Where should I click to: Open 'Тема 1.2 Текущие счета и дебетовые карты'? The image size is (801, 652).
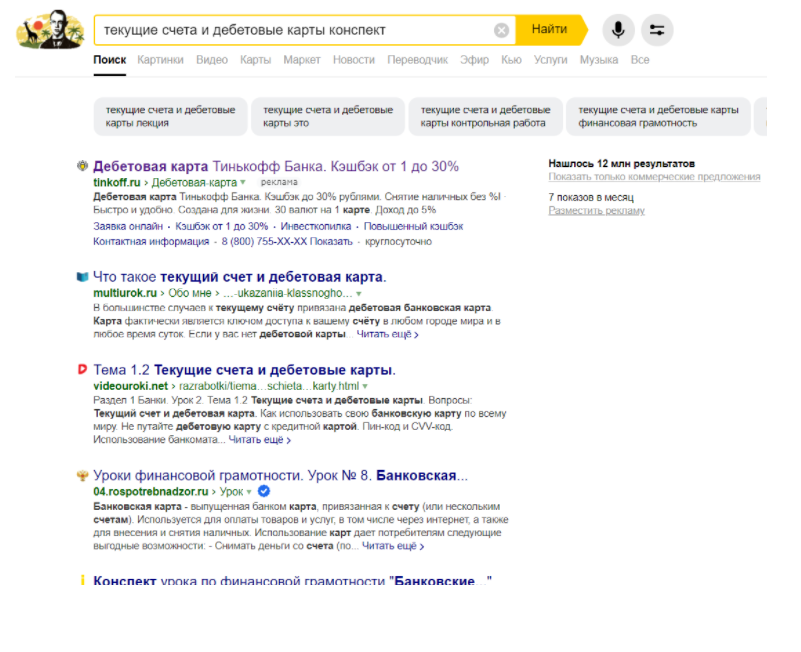pyautogui.click(x=244, y=369)
